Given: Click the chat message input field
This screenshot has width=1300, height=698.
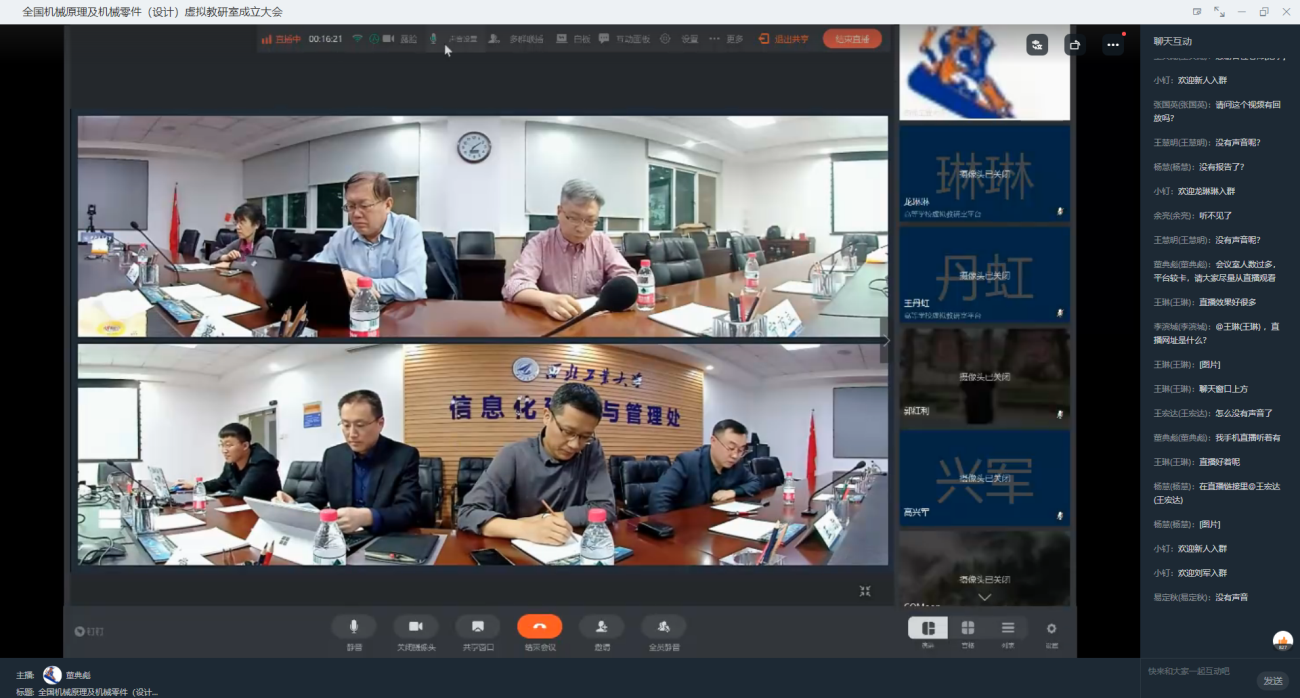Looking at the screenshot, I should point(1200,671).
